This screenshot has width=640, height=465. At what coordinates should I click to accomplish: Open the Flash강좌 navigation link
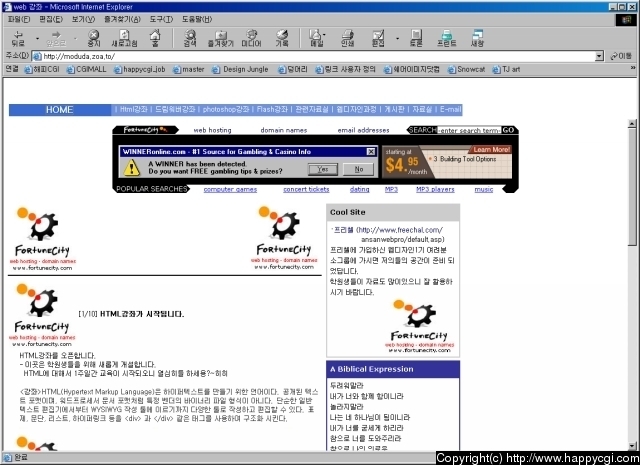(x=272, y=109)
